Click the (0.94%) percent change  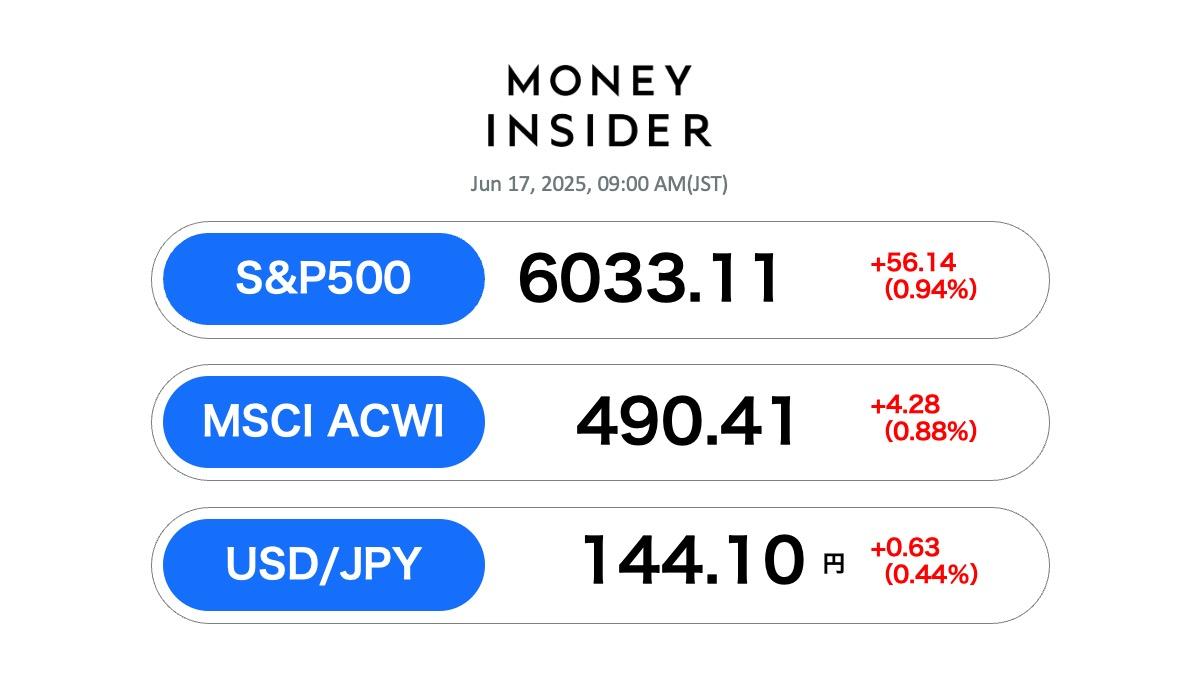coord(930,290)
